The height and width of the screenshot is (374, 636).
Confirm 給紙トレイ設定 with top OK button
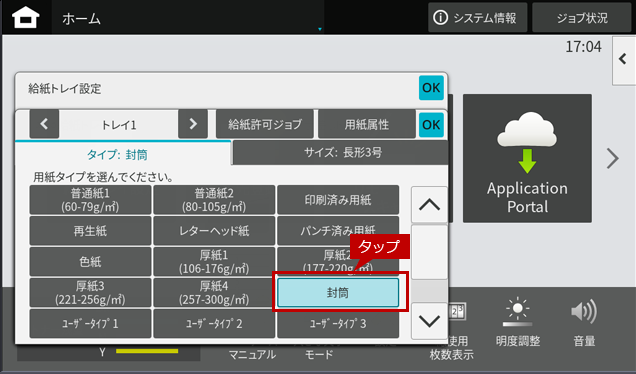click(431, 88)
